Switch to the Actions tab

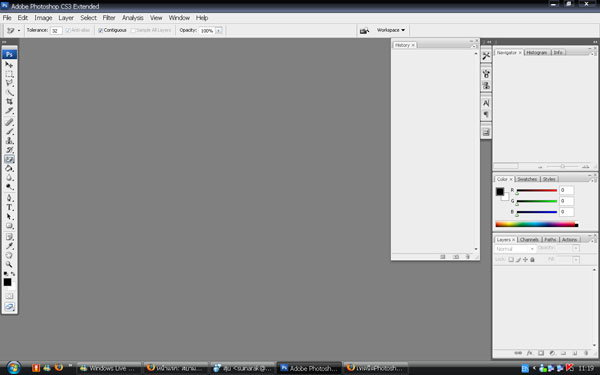tap(569, 240)
